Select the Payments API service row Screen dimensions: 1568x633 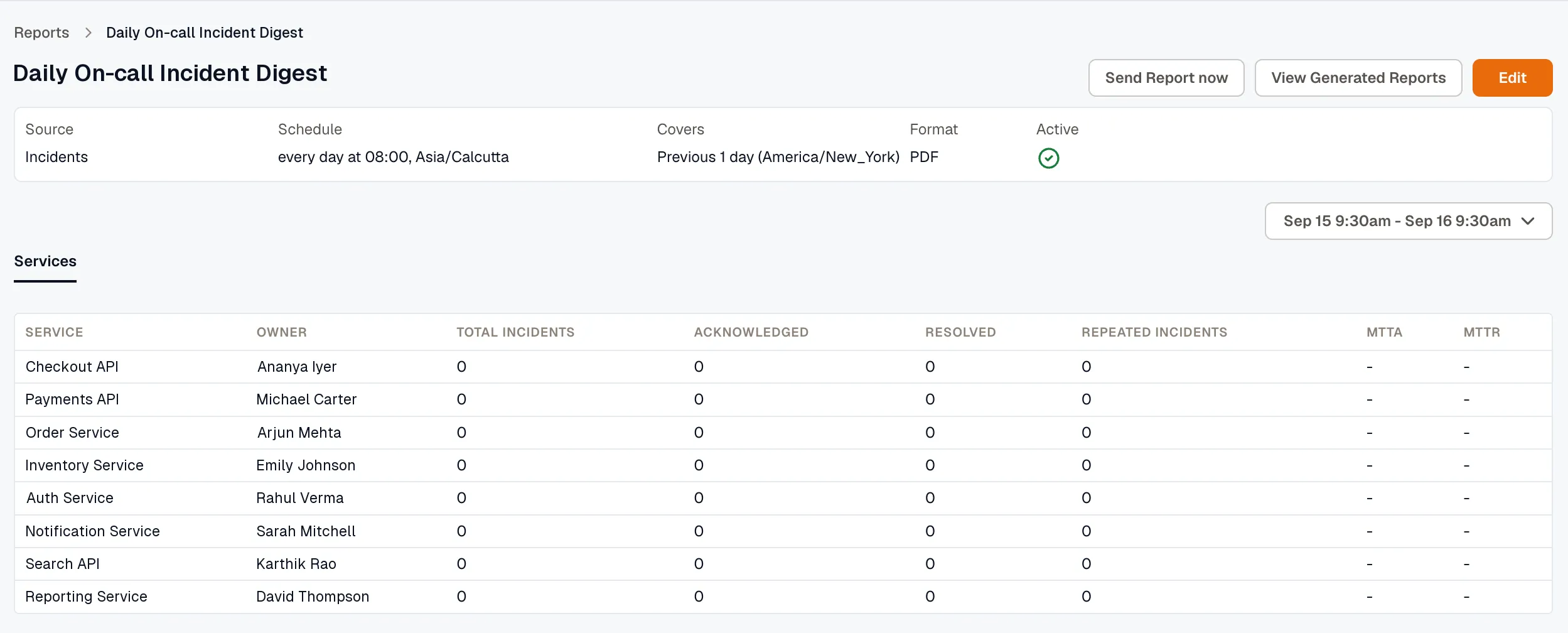783,399
